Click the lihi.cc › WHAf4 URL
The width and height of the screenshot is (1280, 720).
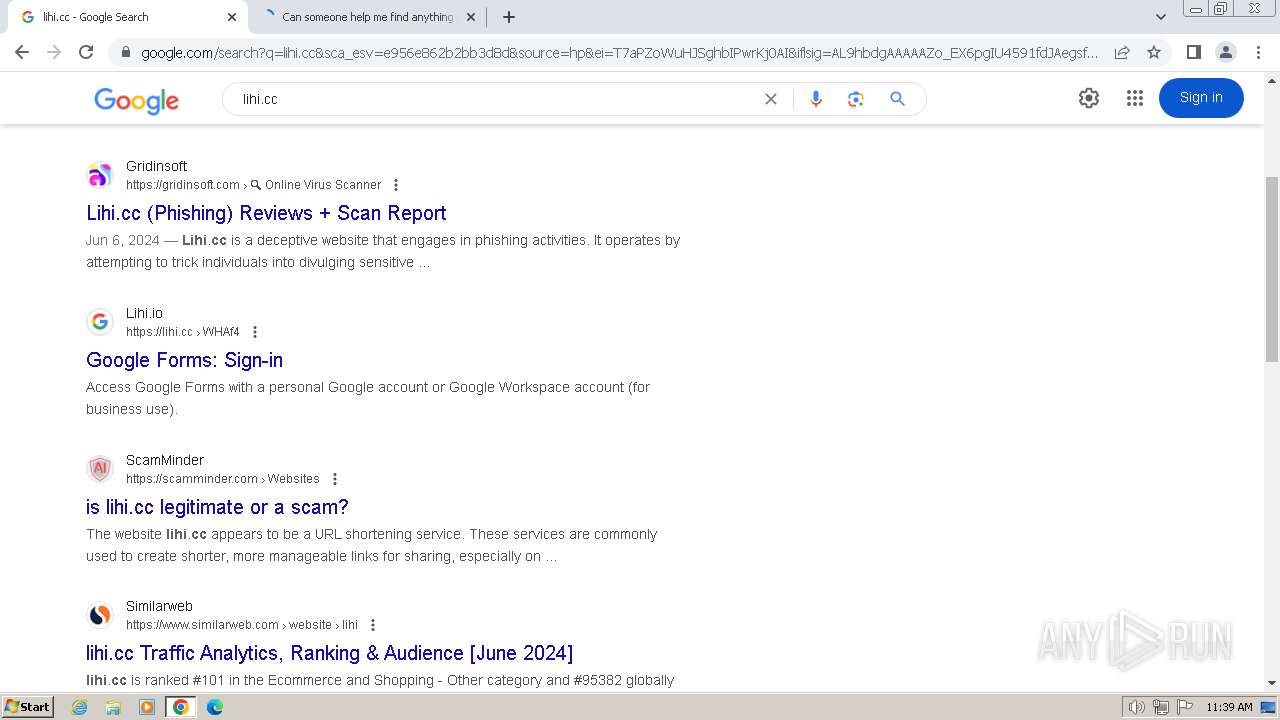click(x=183, y=332)
